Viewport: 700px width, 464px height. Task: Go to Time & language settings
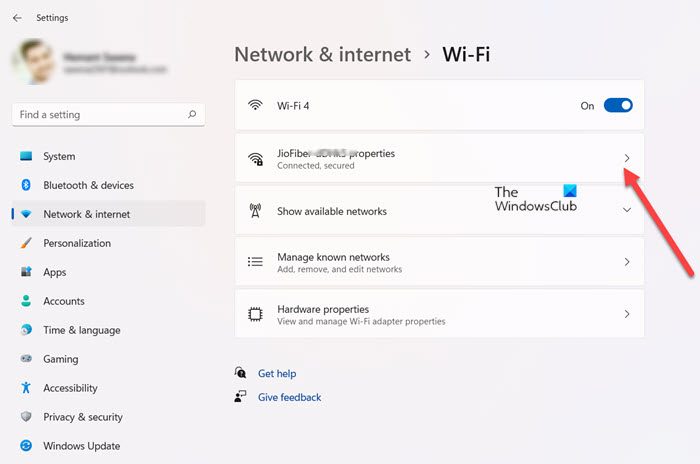(81, 330)
